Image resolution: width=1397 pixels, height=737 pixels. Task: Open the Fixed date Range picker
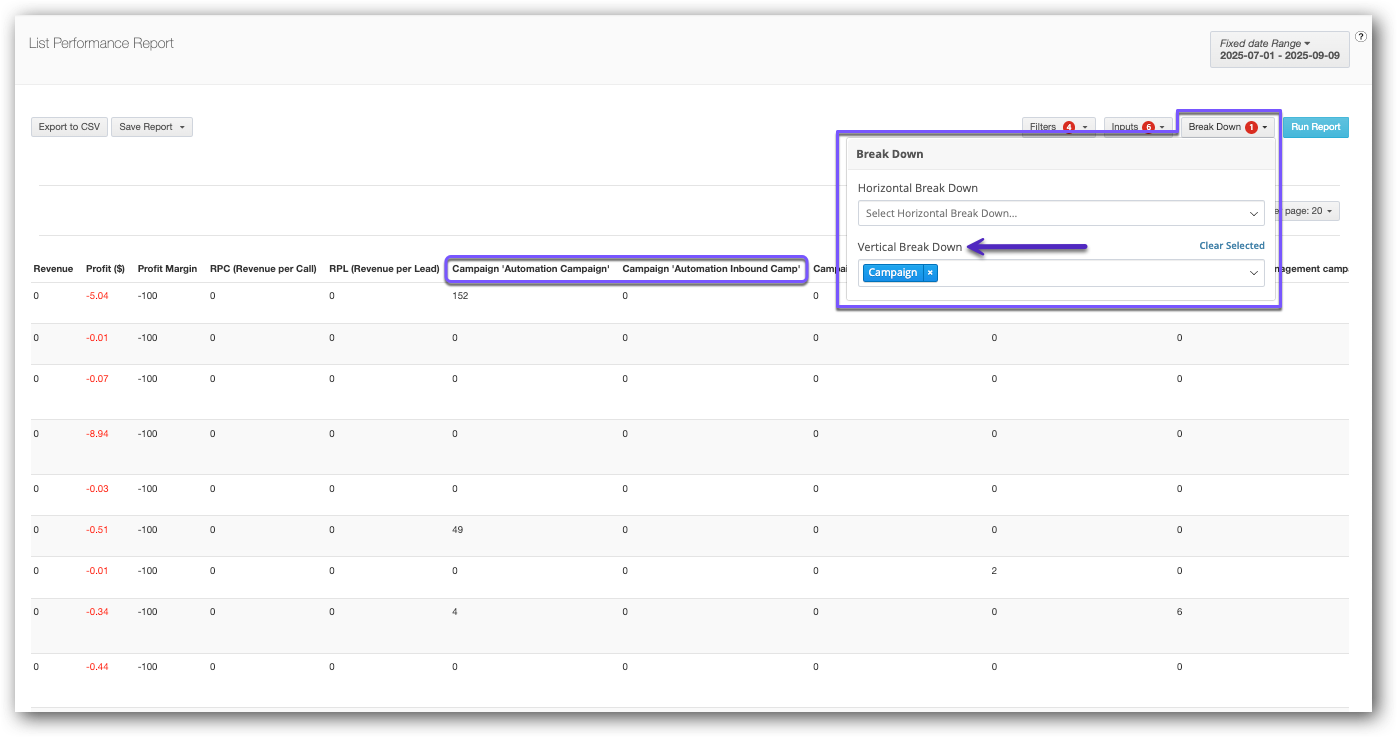[1279, 50]
